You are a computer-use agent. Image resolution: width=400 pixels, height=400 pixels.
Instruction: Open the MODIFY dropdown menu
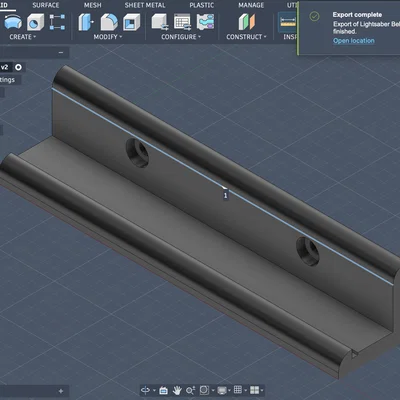click(108, 37)
